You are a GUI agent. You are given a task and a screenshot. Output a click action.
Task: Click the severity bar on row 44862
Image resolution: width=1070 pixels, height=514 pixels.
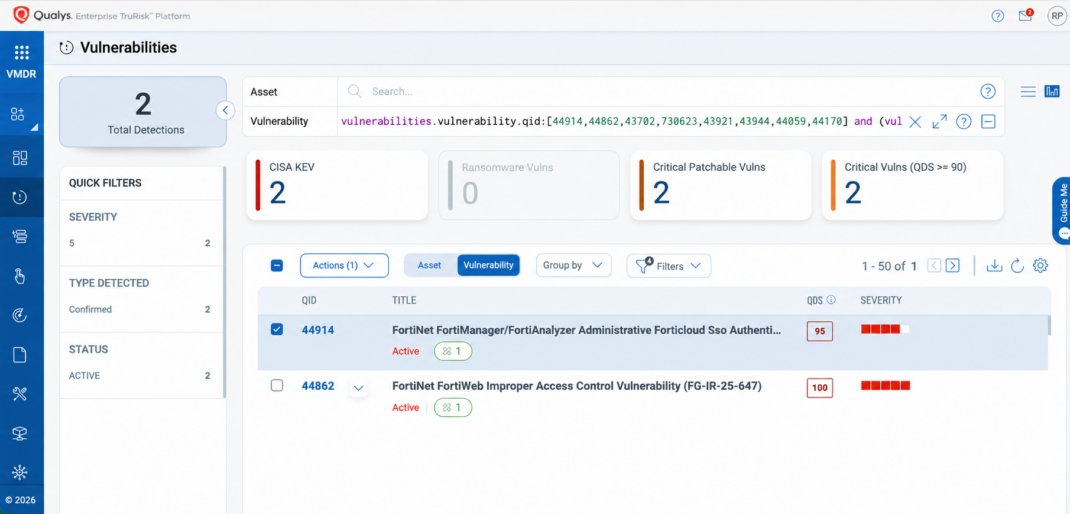[885, 386]
